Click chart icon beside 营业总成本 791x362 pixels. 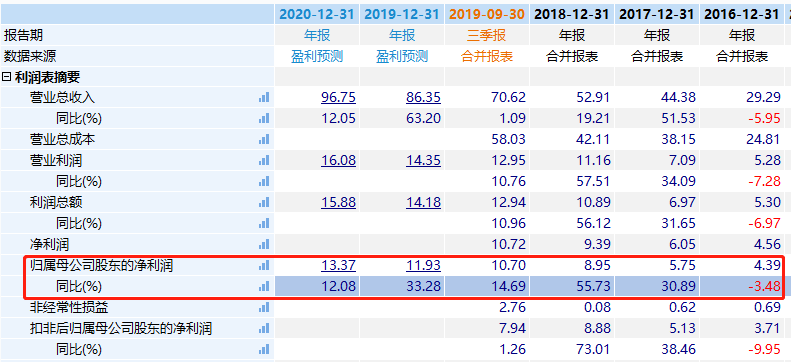pos(264,139)
